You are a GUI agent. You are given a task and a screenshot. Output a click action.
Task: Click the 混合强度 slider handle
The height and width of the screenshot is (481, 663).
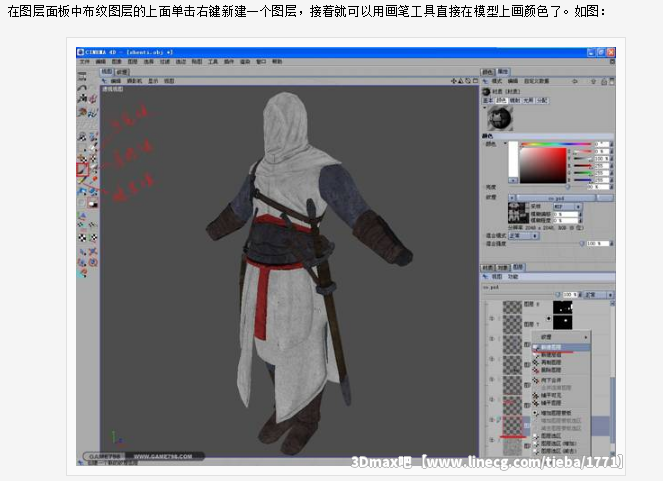click(582, 243)
